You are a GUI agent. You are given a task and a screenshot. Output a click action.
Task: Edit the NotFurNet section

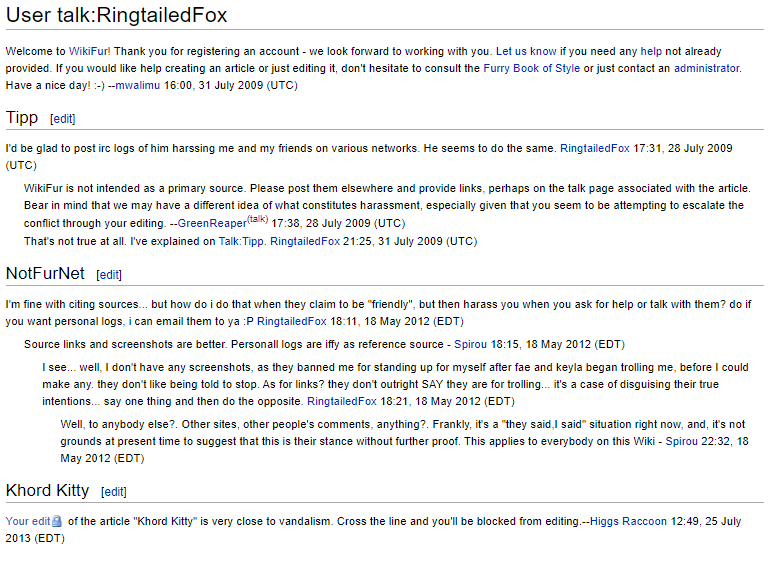tap(109, 275)
